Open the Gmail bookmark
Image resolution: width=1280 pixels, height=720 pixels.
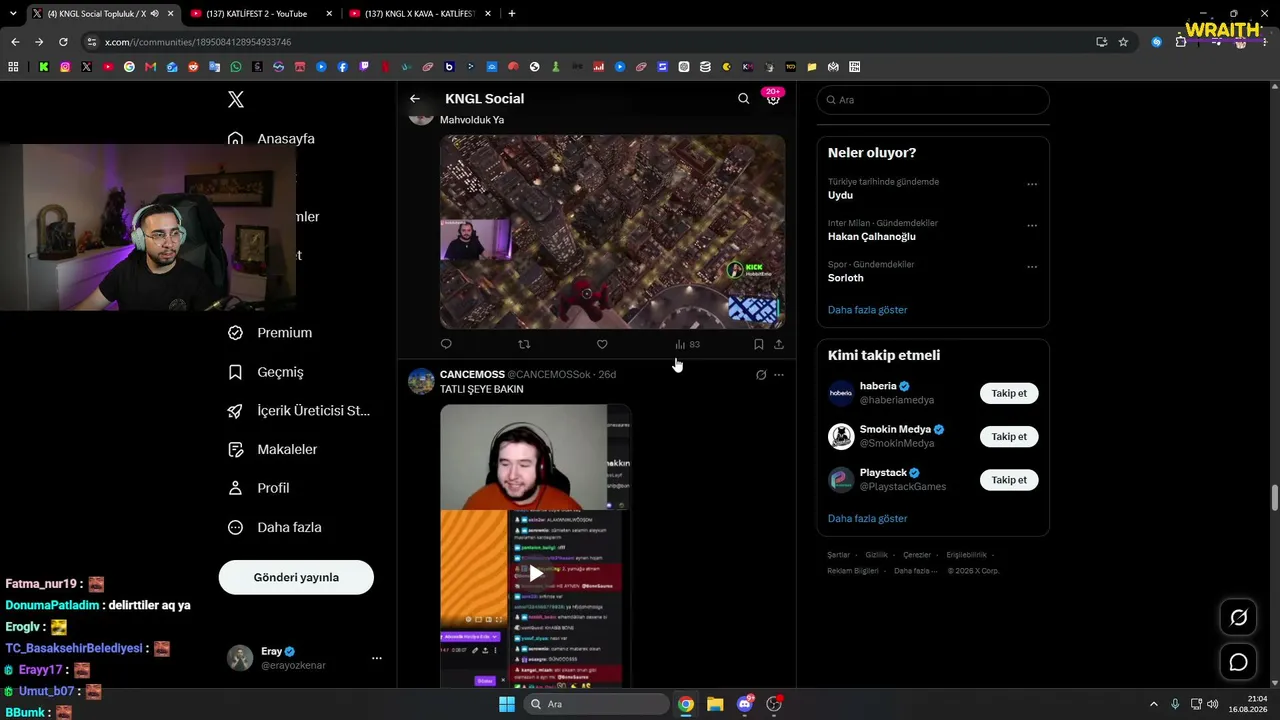151,67
